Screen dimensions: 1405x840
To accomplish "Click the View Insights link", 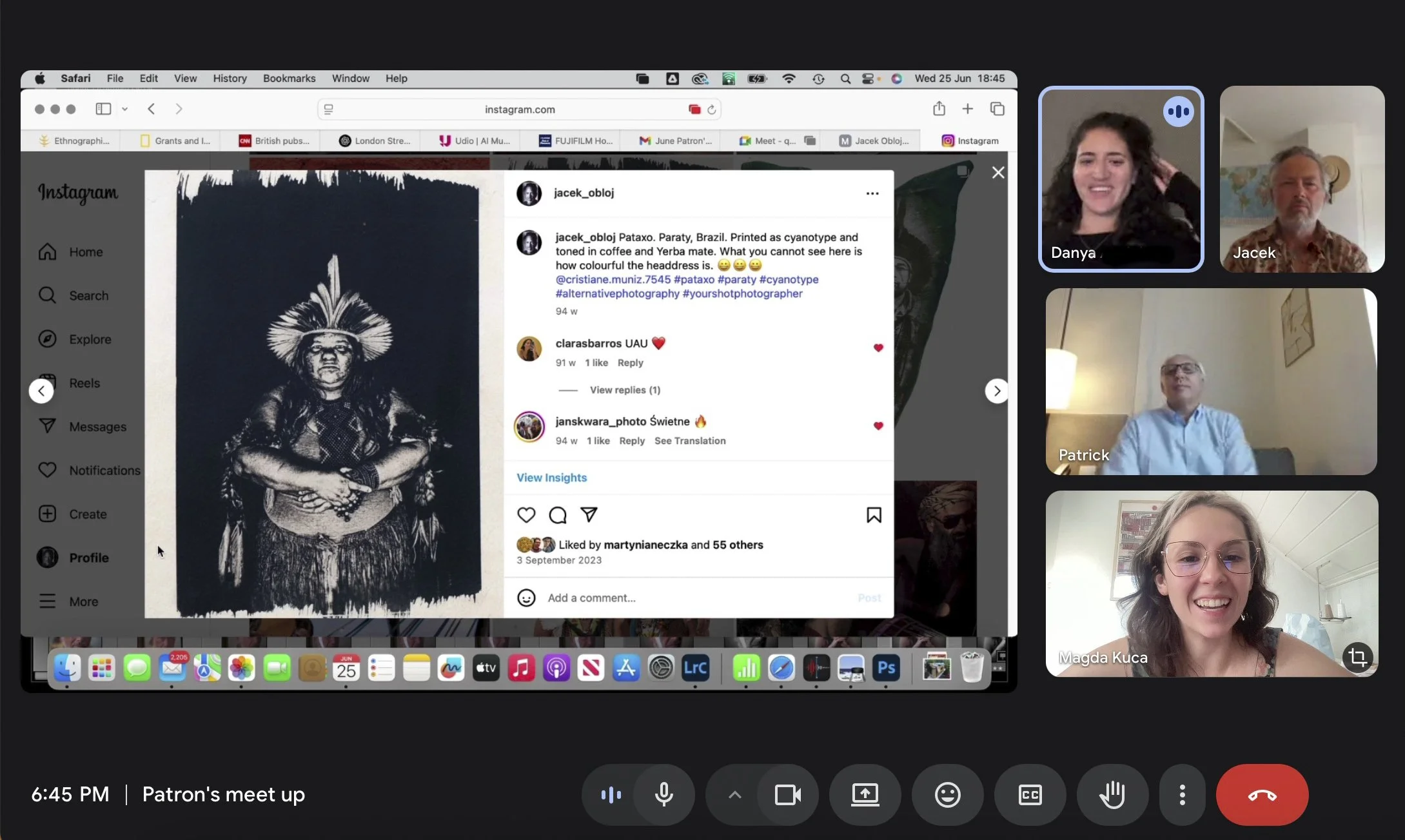I will (551, 478).
